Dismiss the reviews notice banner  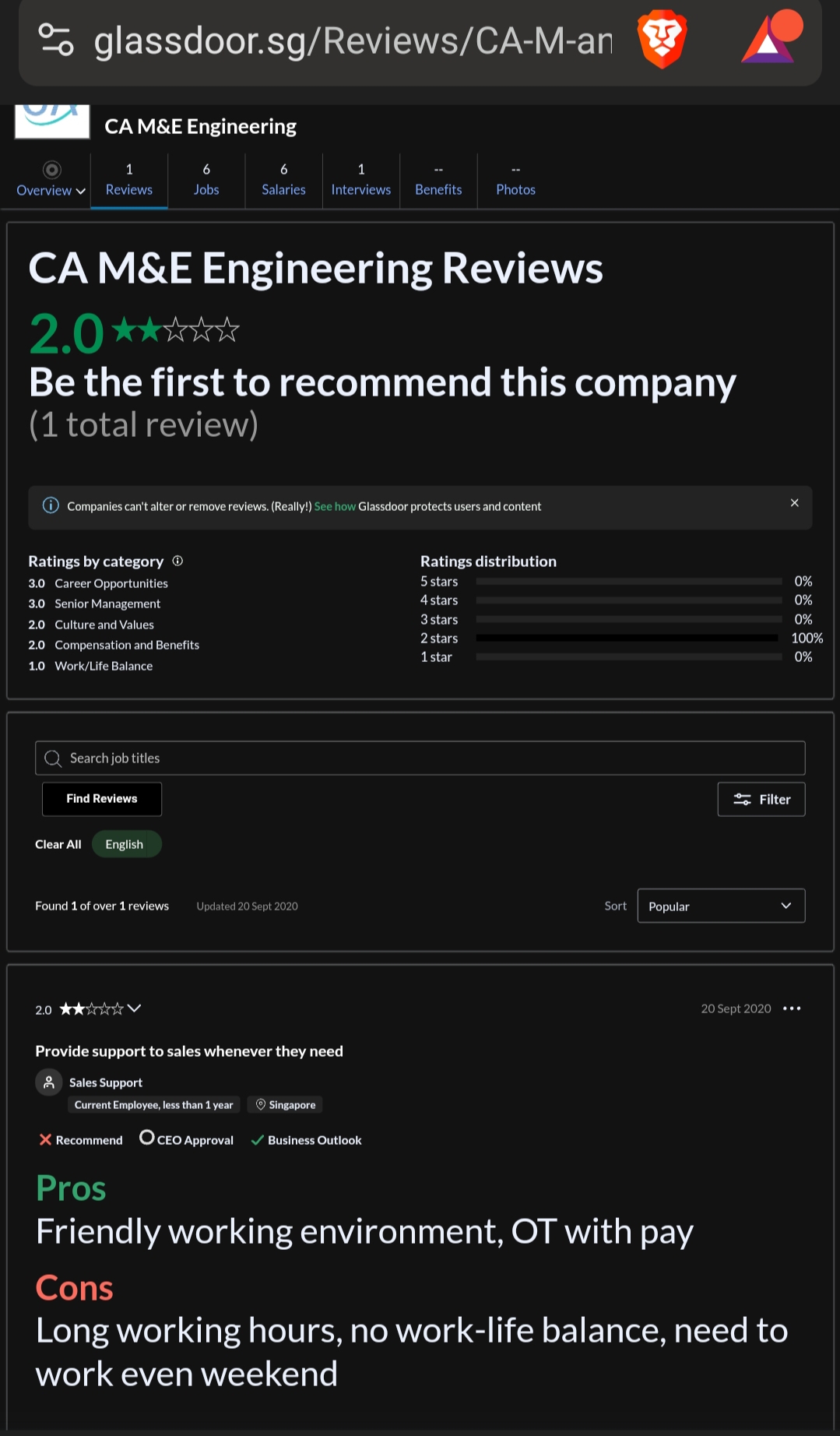tap(794, 503)
